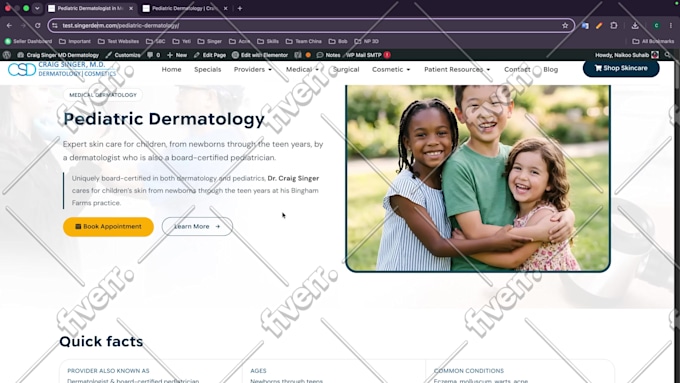
Task: Open the Specials nav item
Action: pyautogui.click(x=207, y=69)
